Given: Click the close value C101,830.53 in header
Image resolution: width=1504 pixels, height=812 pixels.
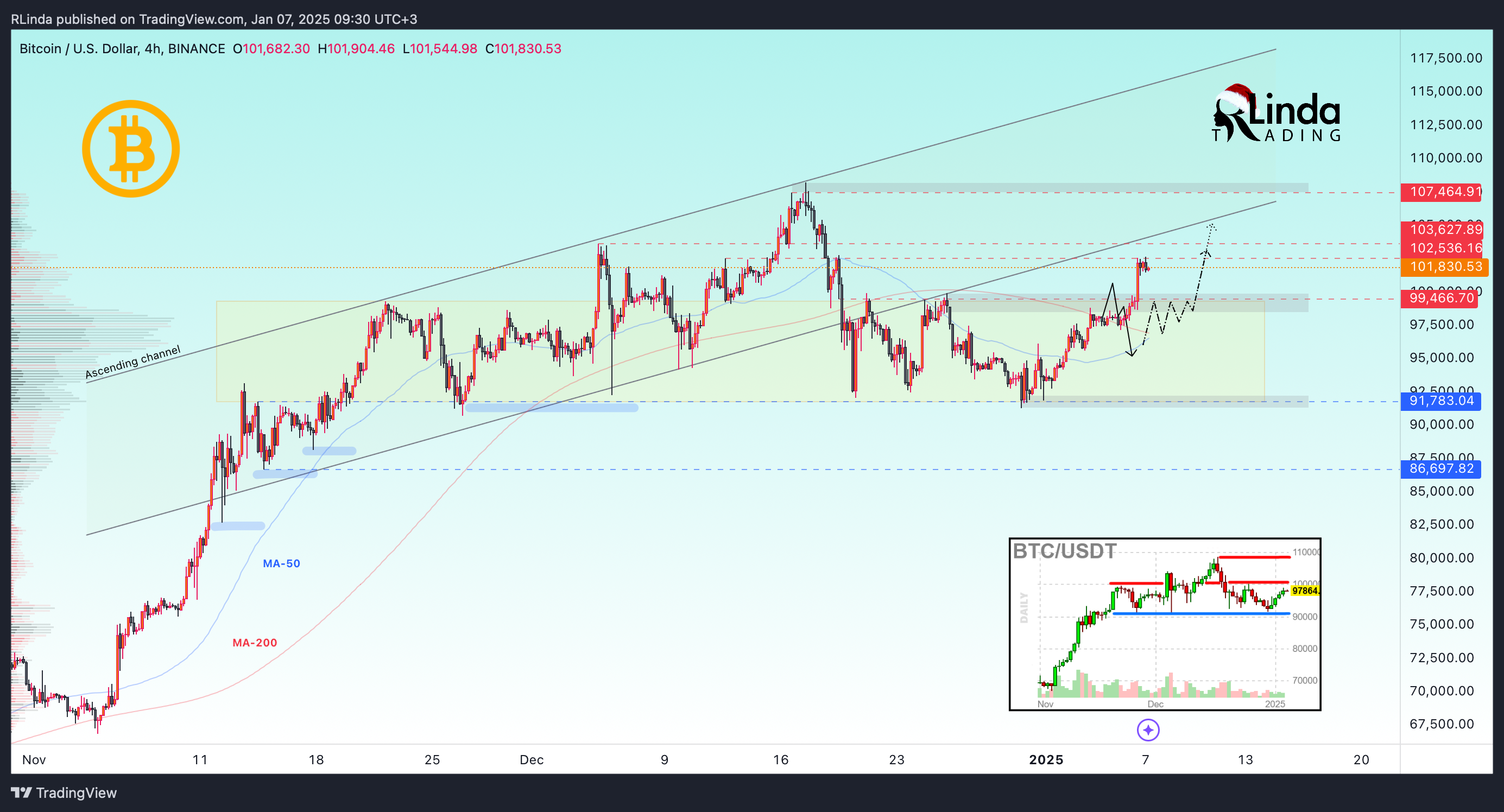Looking at the screenshot, I should pos(523,48).
